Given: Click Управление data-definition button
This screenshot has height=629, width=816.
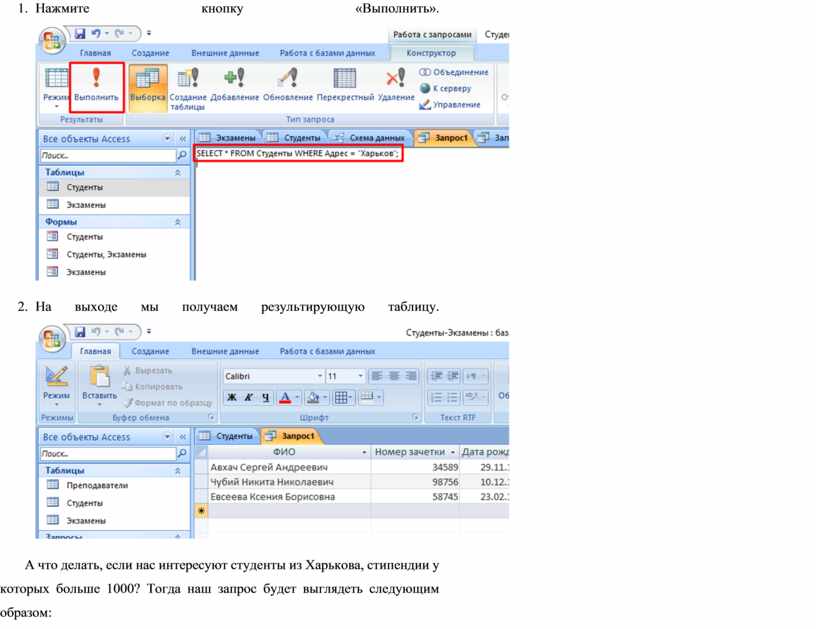Looking at the screenshot, I should point(450,105).
